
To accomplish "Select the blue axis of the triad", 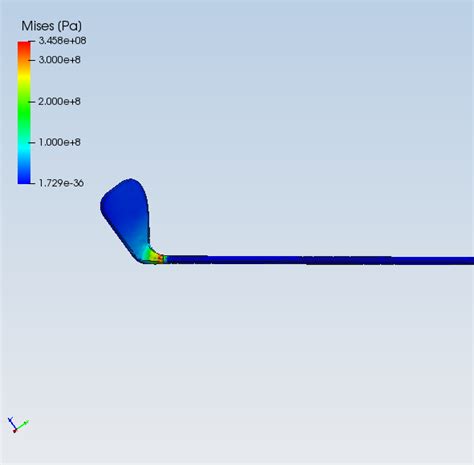I will click(11, 423).
